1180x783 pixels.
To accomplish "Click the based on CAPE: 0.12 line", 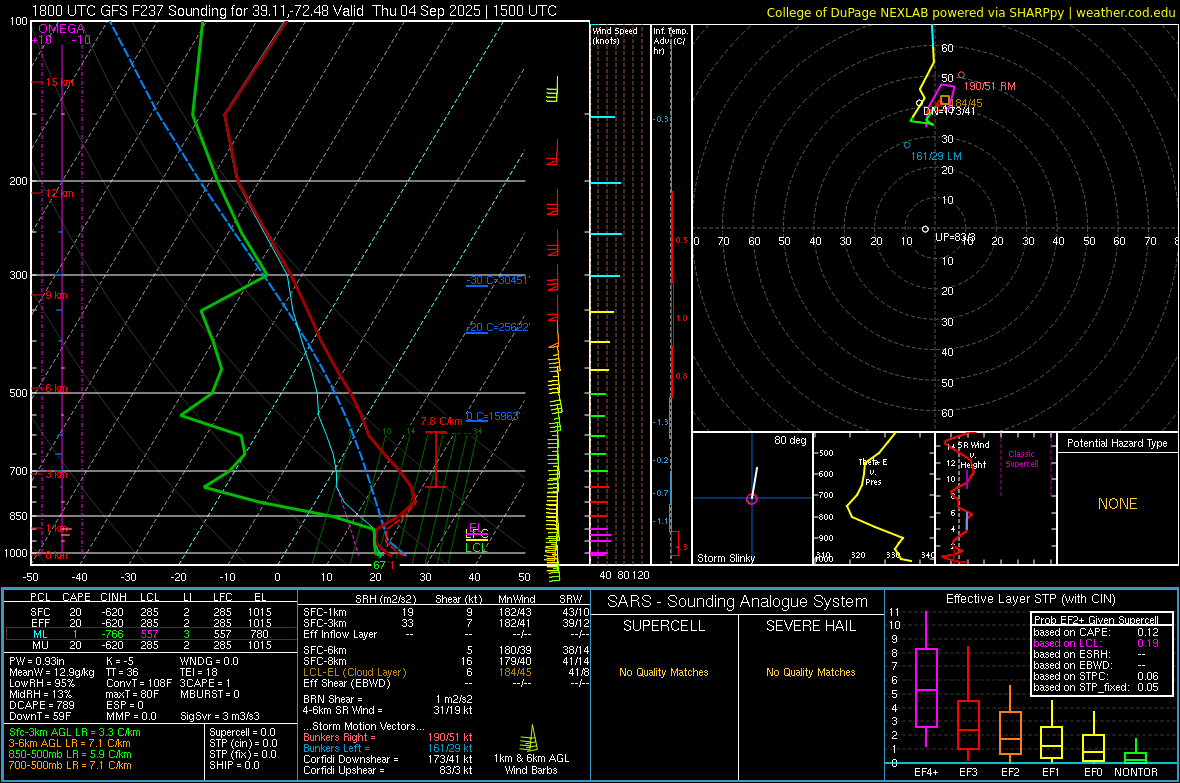I will click(1096, 632).
